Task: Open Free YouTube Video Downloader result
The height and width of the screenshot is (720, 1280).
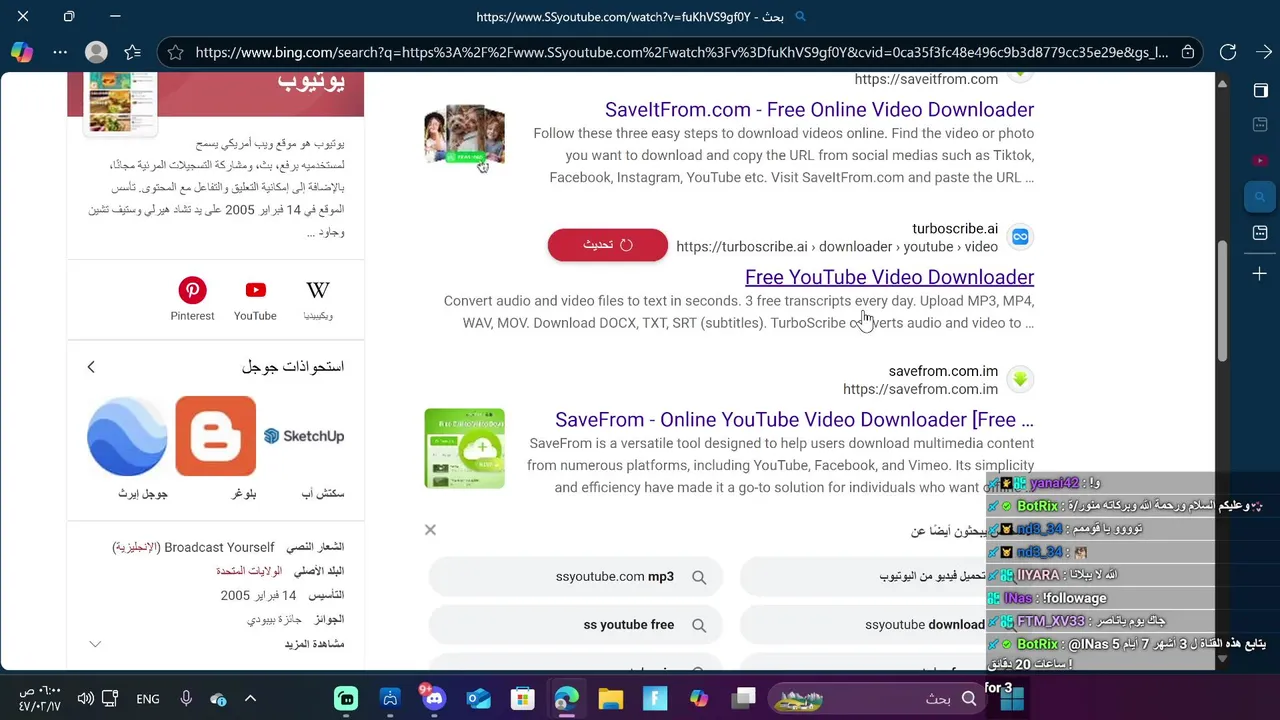Action: tap(889, 277)
